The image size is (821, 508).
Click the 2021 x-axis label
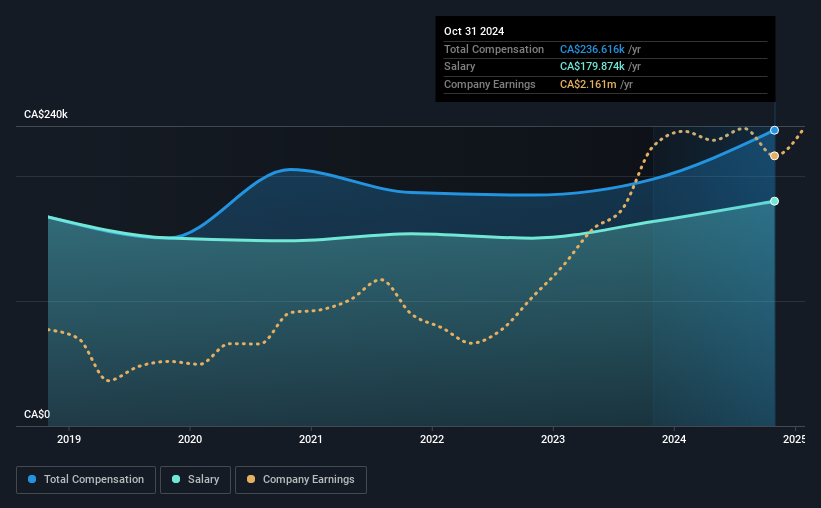(x=310, y=439)
